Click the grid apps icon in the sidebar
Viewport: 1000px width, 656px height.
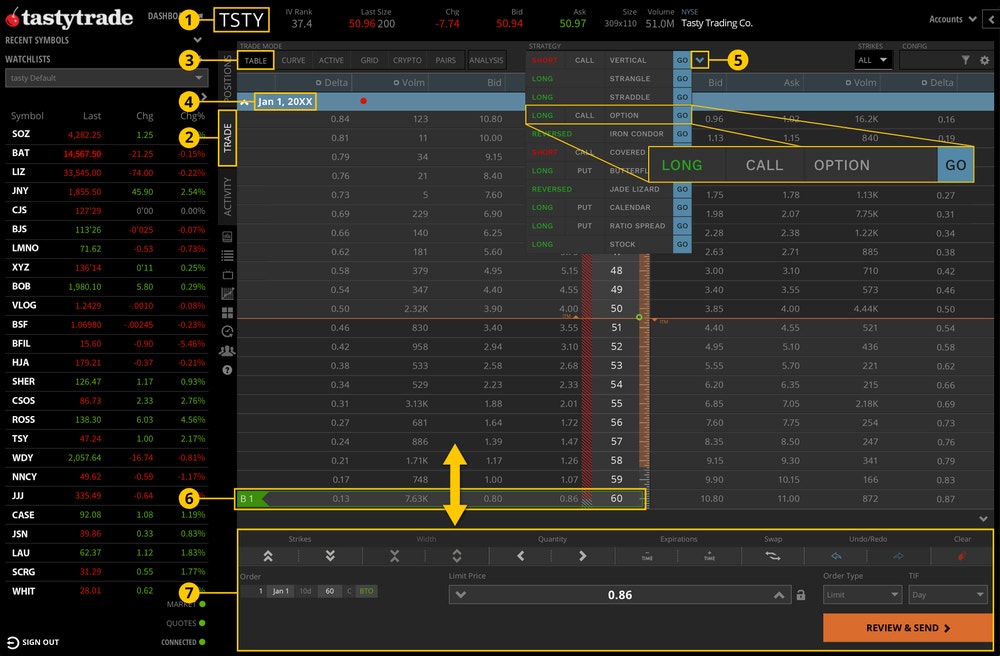click(227, 315)
